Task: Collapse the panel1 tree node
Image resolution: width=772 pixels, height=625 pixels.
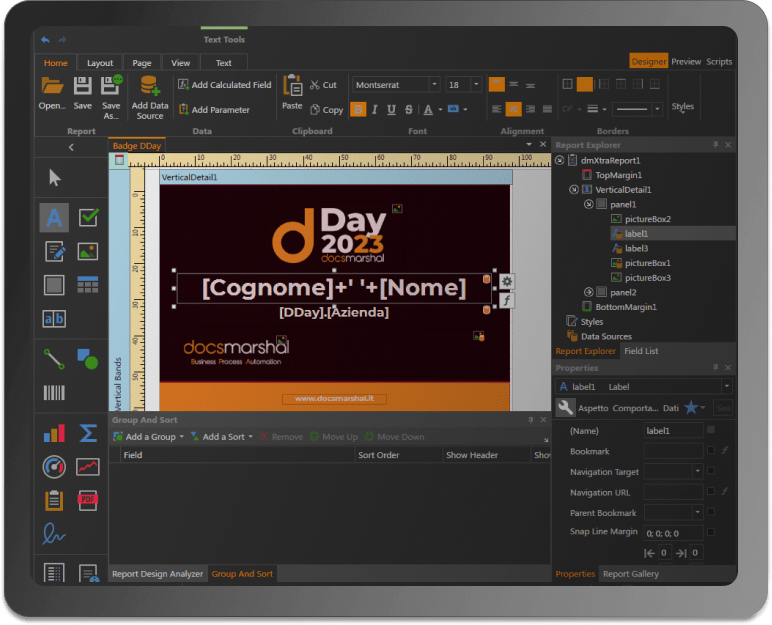Action: coord(589,204)
